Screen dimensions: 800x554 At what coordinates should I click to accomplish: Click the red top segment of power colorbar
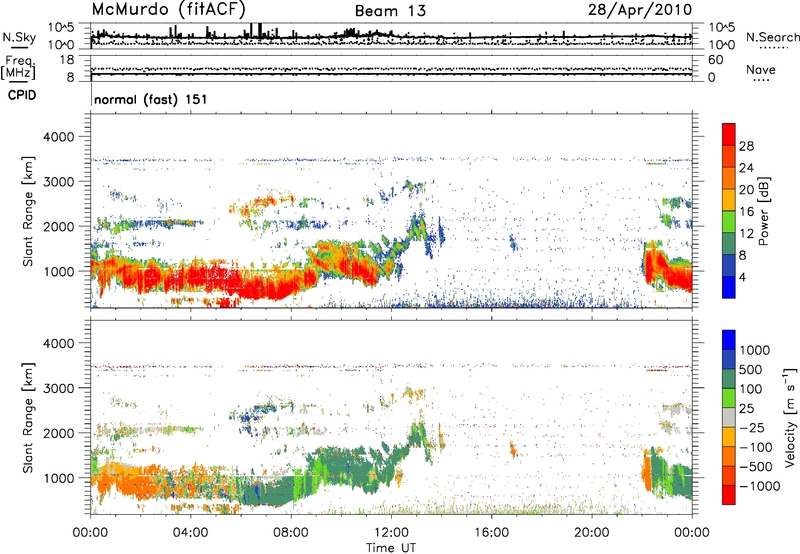pos(729,135)
